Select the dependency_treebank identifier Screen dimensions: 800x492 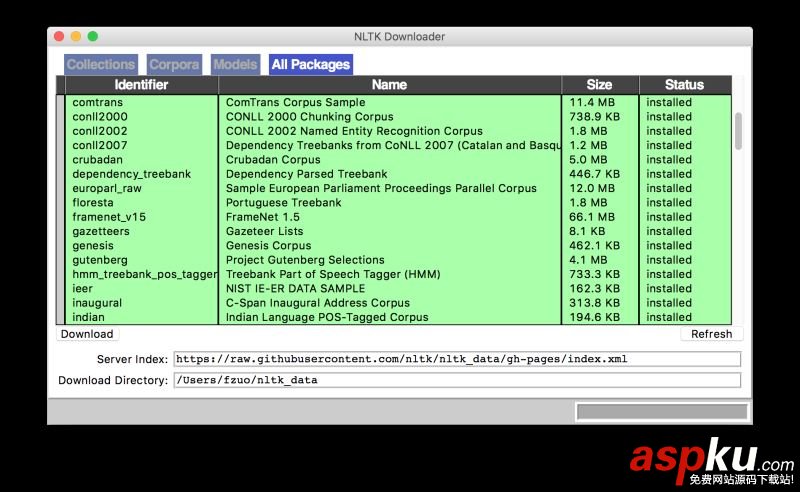[132, 174]
